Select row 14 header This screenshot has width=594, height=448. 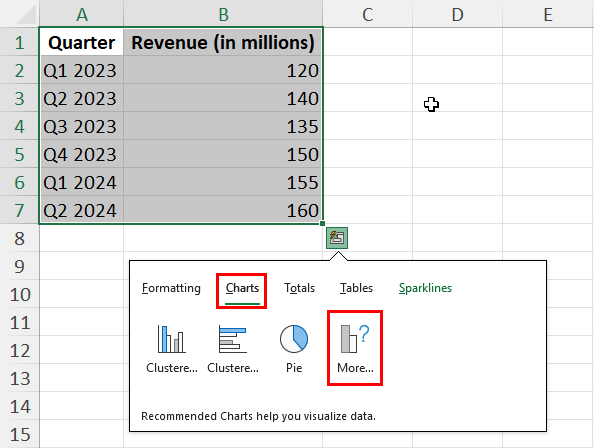click(19, 406)
